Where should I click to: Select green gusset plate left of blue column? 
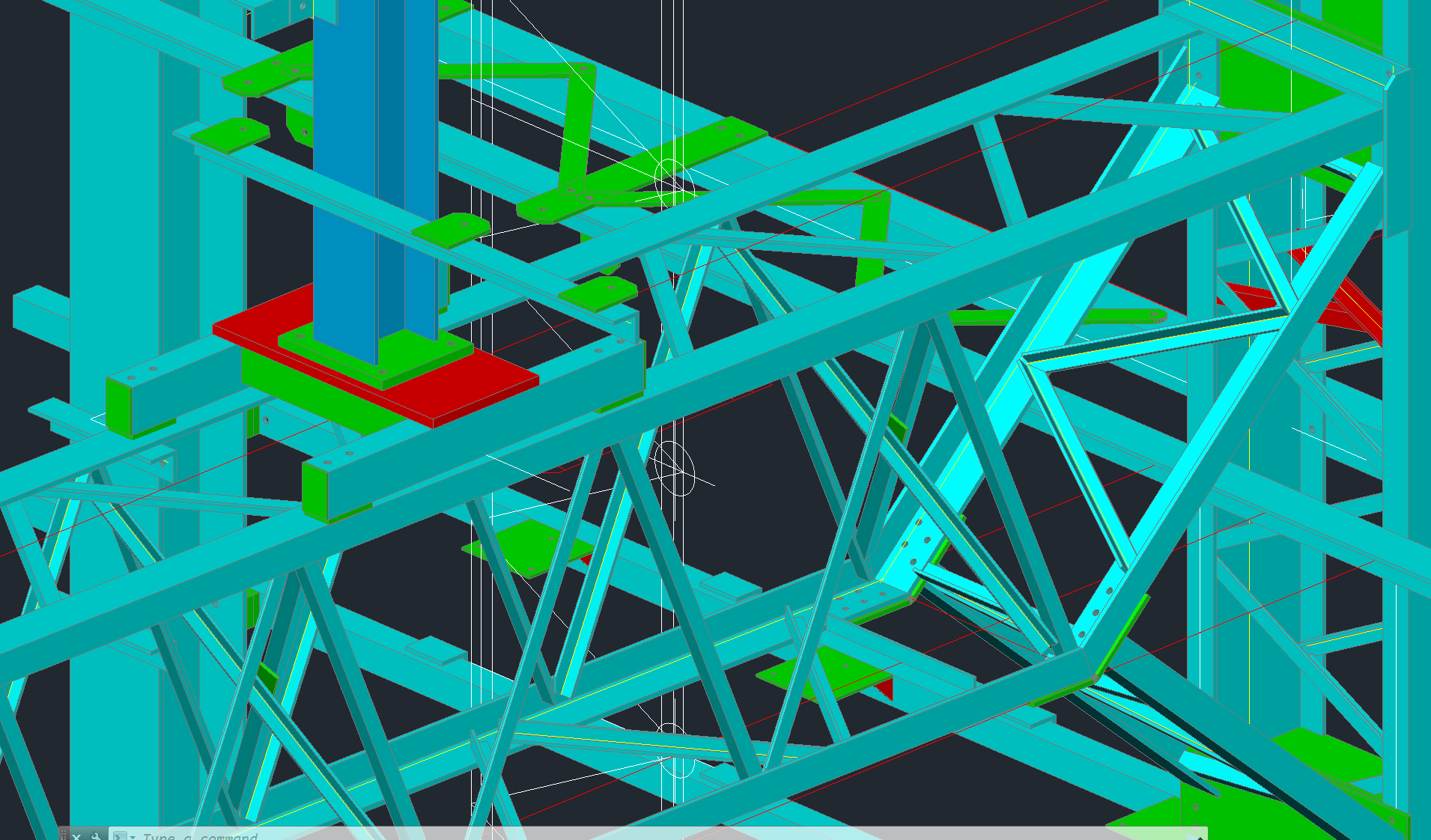point(230,136)
